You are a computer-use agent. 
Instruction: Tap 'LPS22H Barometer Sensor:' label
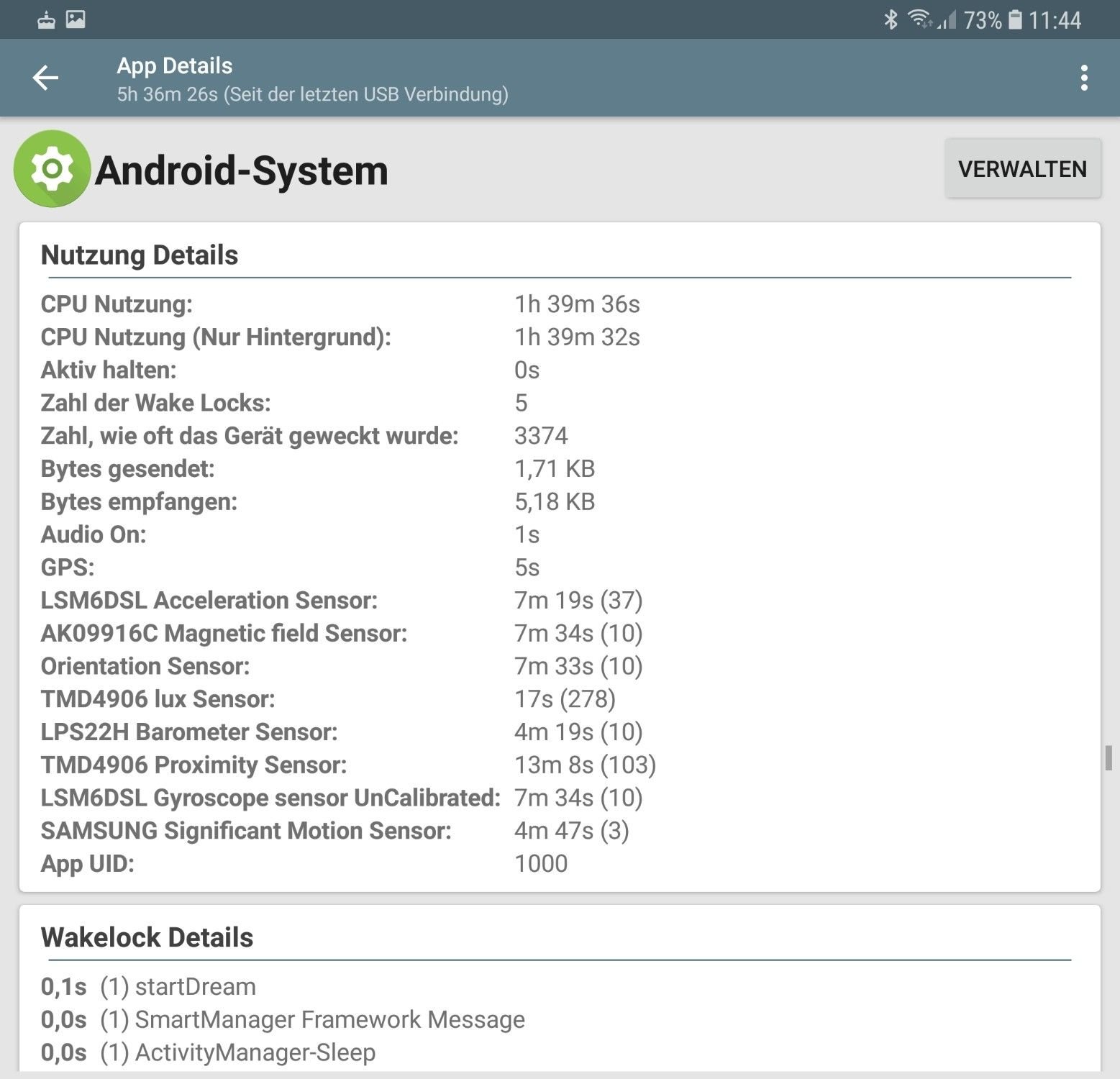pos(189,732)
